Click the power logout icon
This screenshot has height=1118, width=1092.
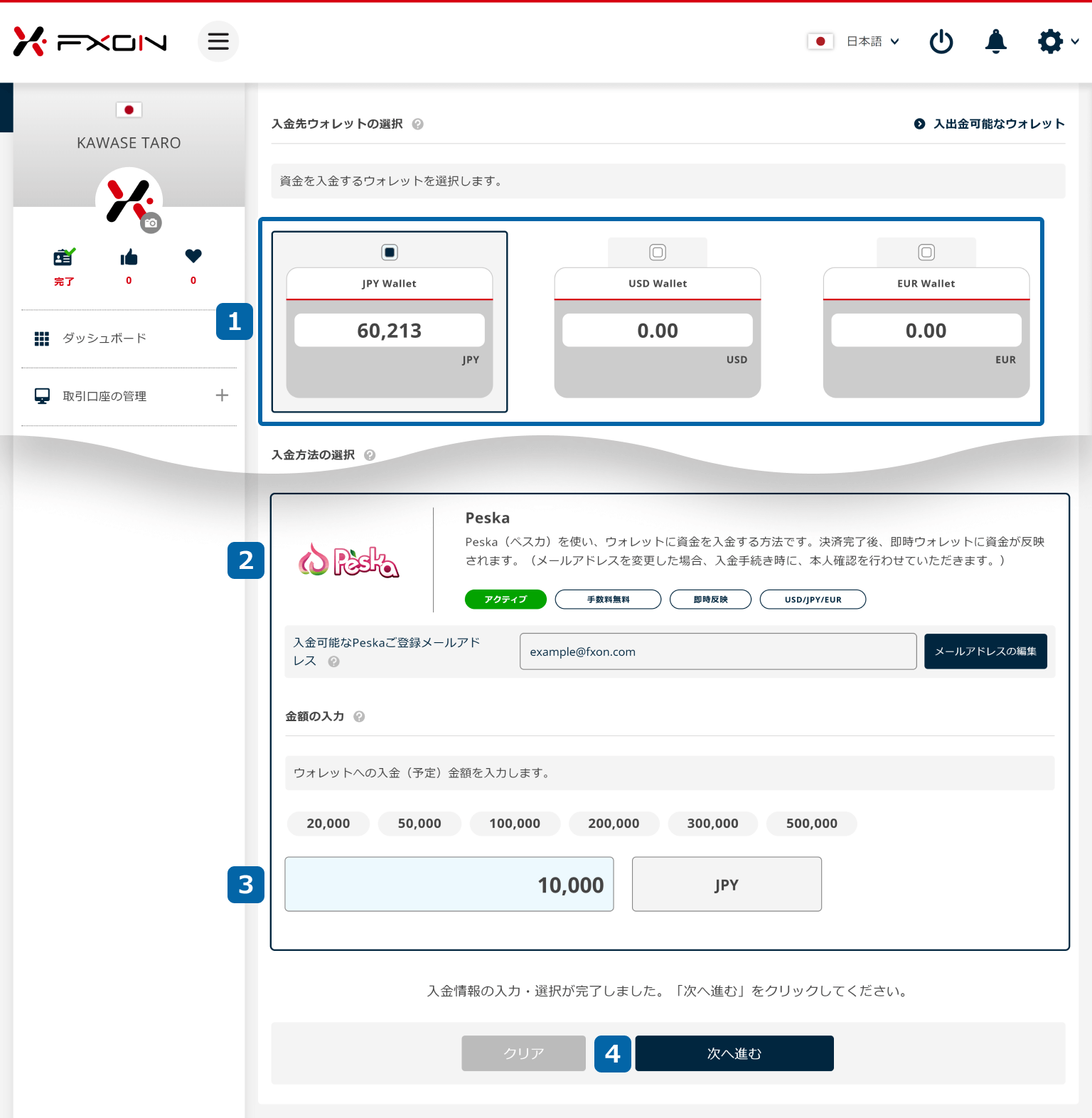(x=941, y=42)
